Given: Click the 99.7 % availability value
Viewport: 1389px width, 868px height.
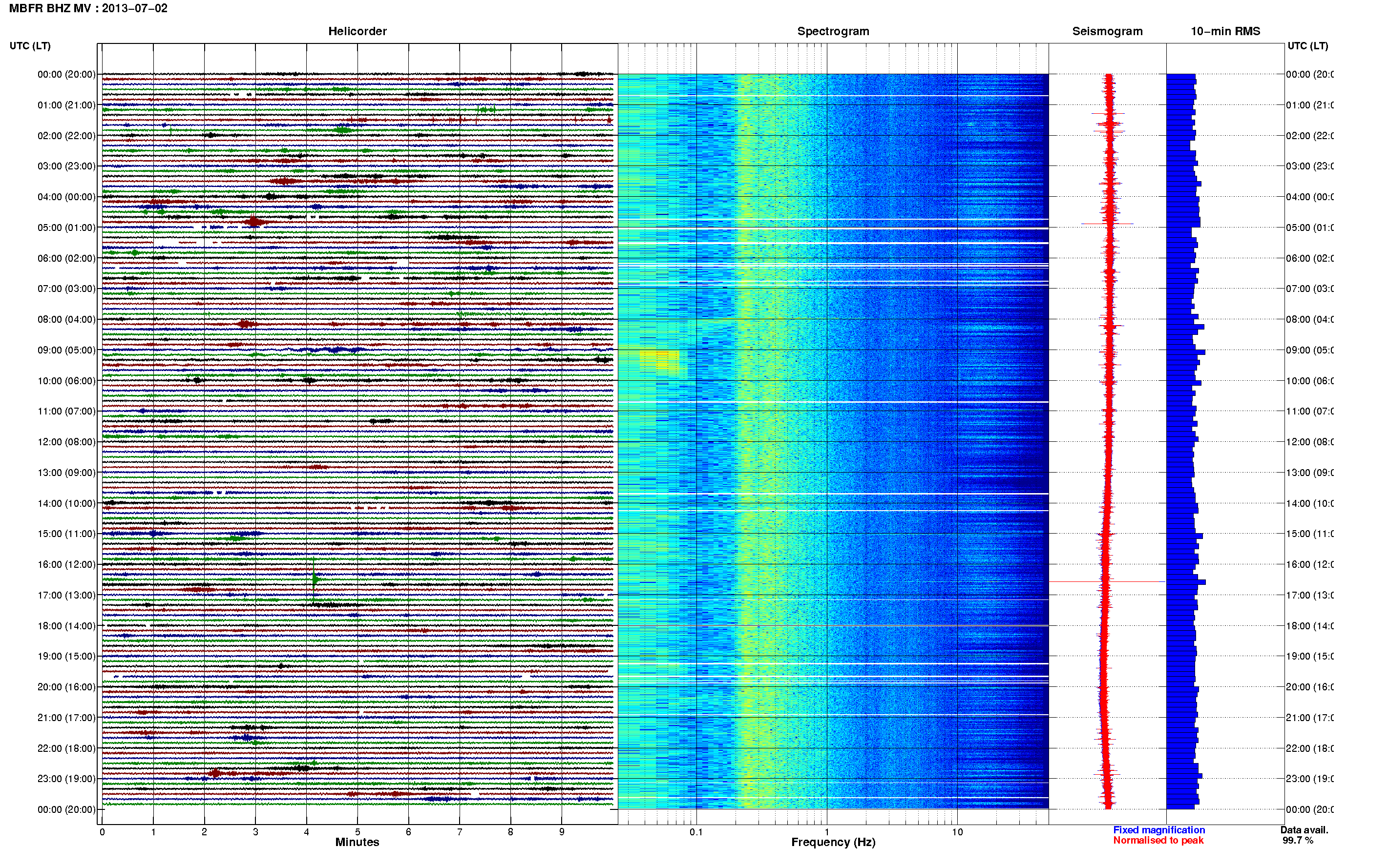Looking at the screenshot, I should click(1298, 841).
